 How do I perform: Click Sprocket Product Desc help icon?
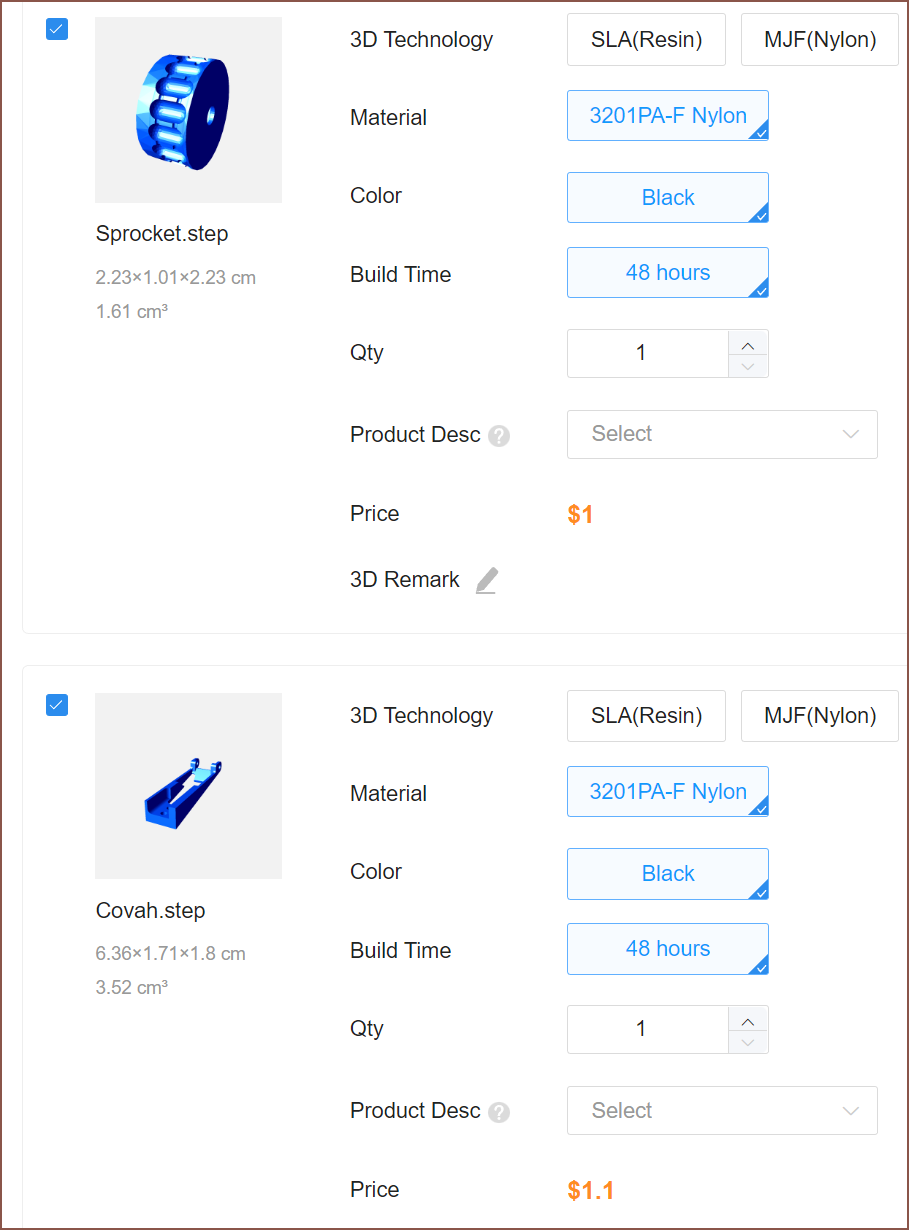[499, 436]
